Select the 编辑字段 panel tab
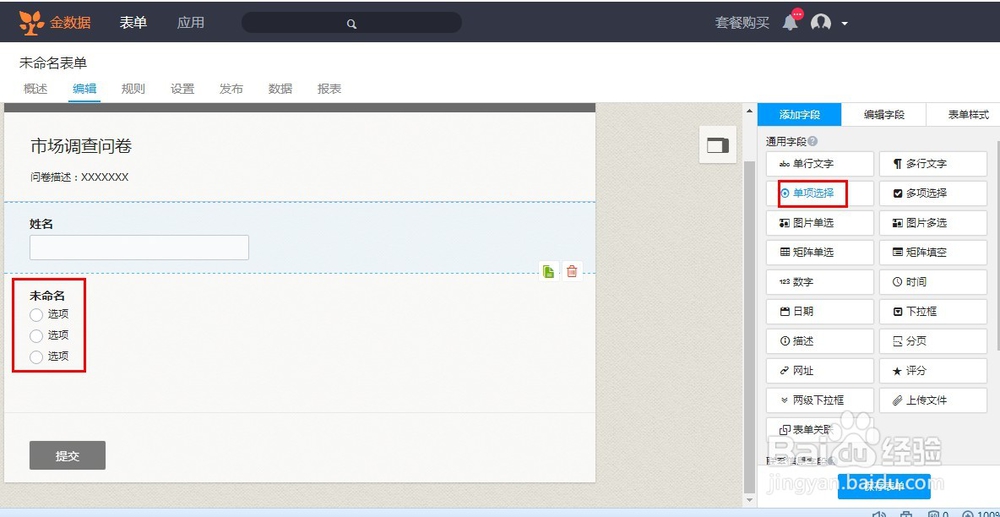The width and height of the screenshot is (1000, 517). [884, 115]
